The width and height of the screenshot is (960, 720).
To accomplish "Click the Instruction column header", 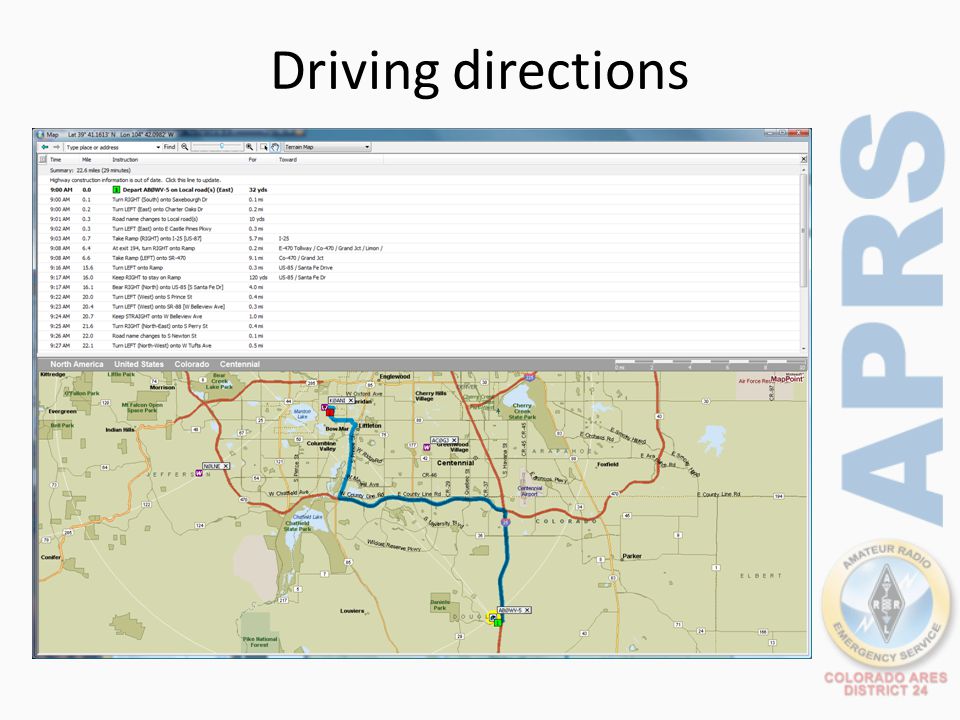I will tap(125, 160).
